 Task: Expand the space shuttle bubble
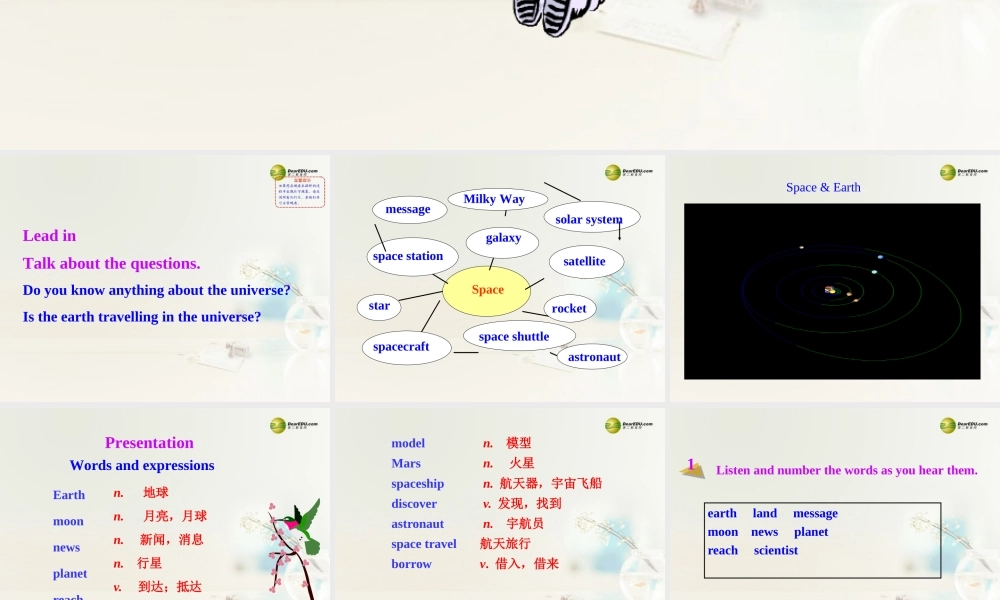coord(517,337)
